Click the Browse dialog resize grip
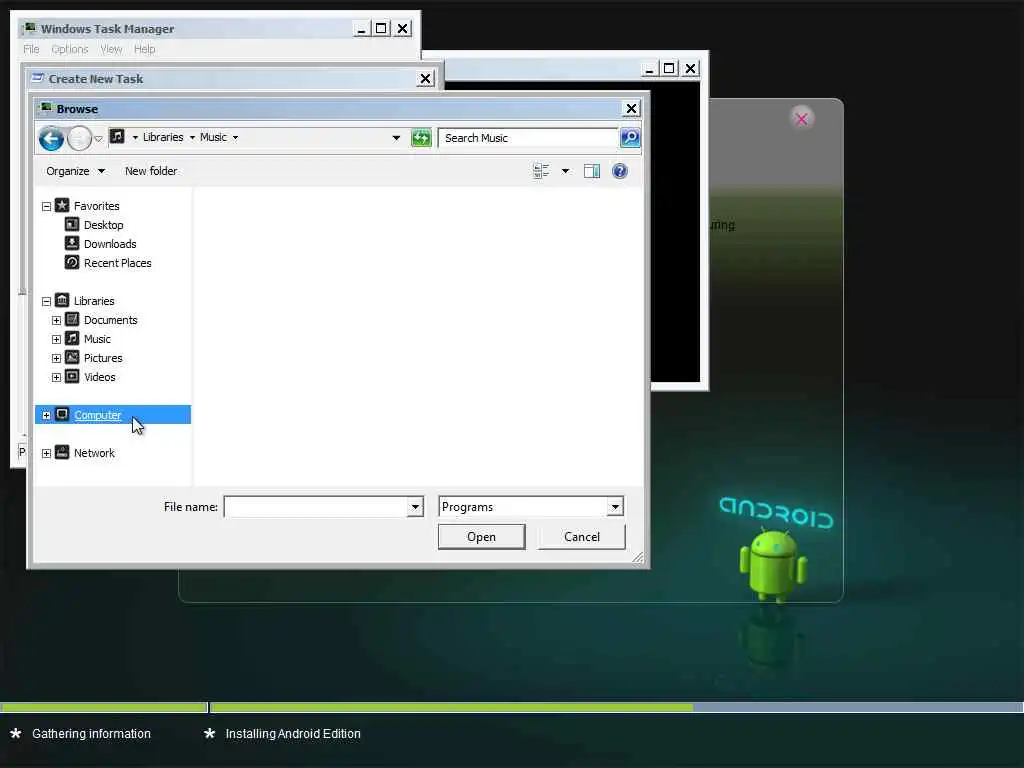This screenshot has height=768, width=1024. point(638,557)
